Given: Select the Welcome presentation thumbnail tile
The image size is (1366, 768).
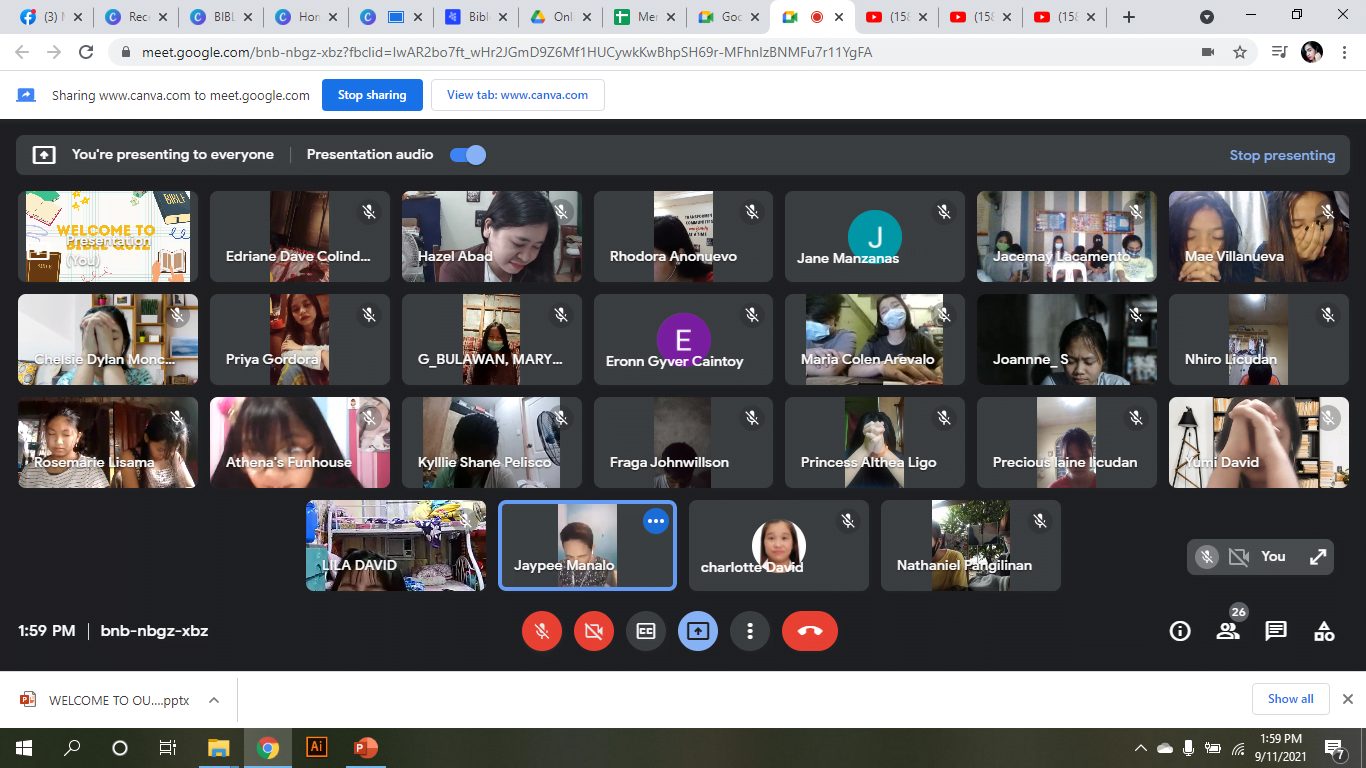Looking at the screenshot, I should (108, 237).
